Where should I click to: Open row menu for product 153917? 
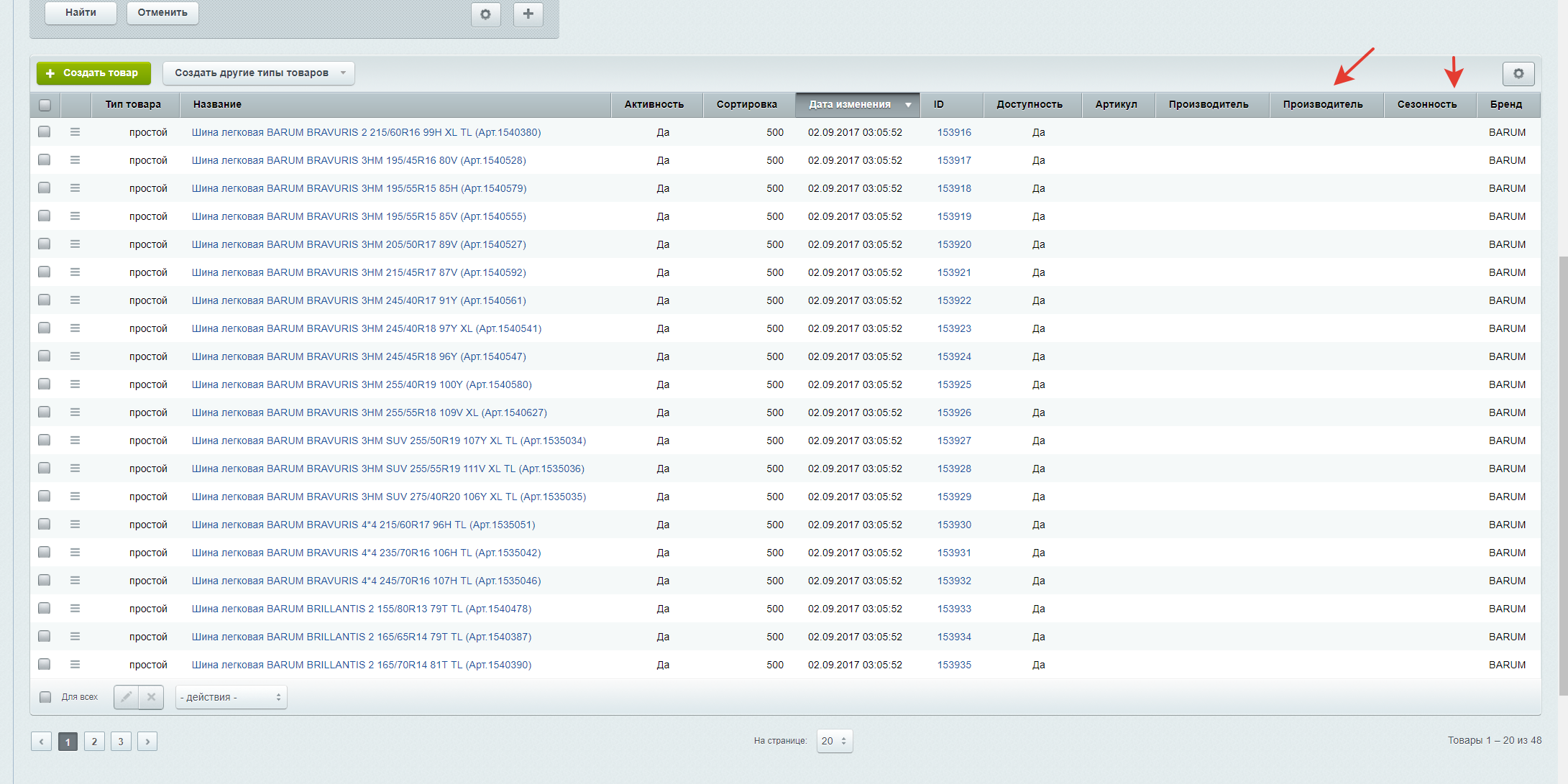click(x=75, y=160)
